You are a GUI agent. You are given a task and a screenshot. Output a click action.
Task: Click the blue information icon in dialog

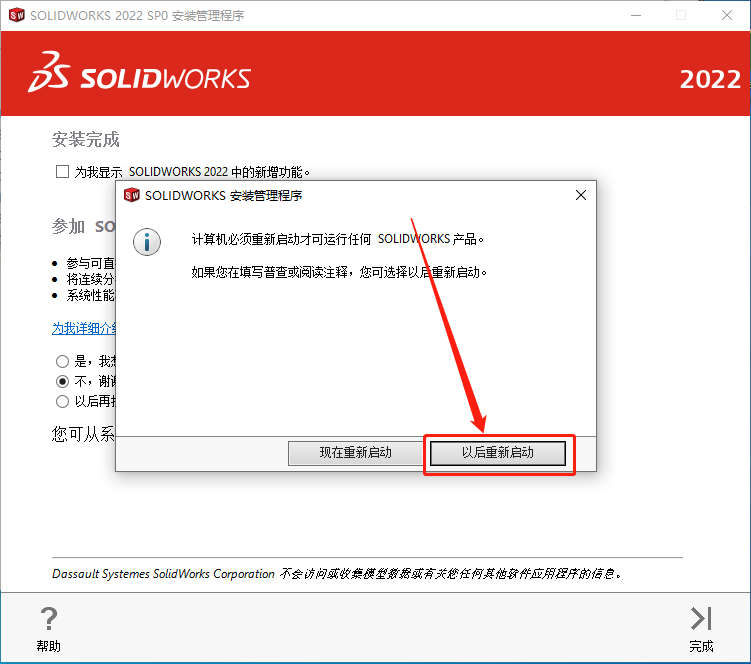[x=147, y=242]
